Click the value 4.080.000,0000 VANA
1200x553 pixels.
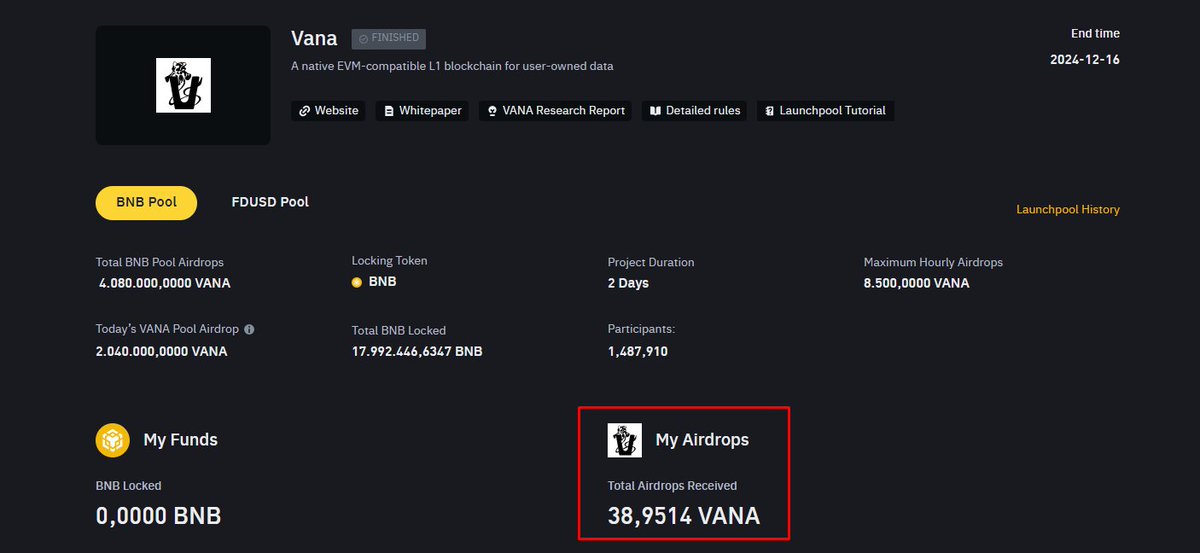coord(165,283)
